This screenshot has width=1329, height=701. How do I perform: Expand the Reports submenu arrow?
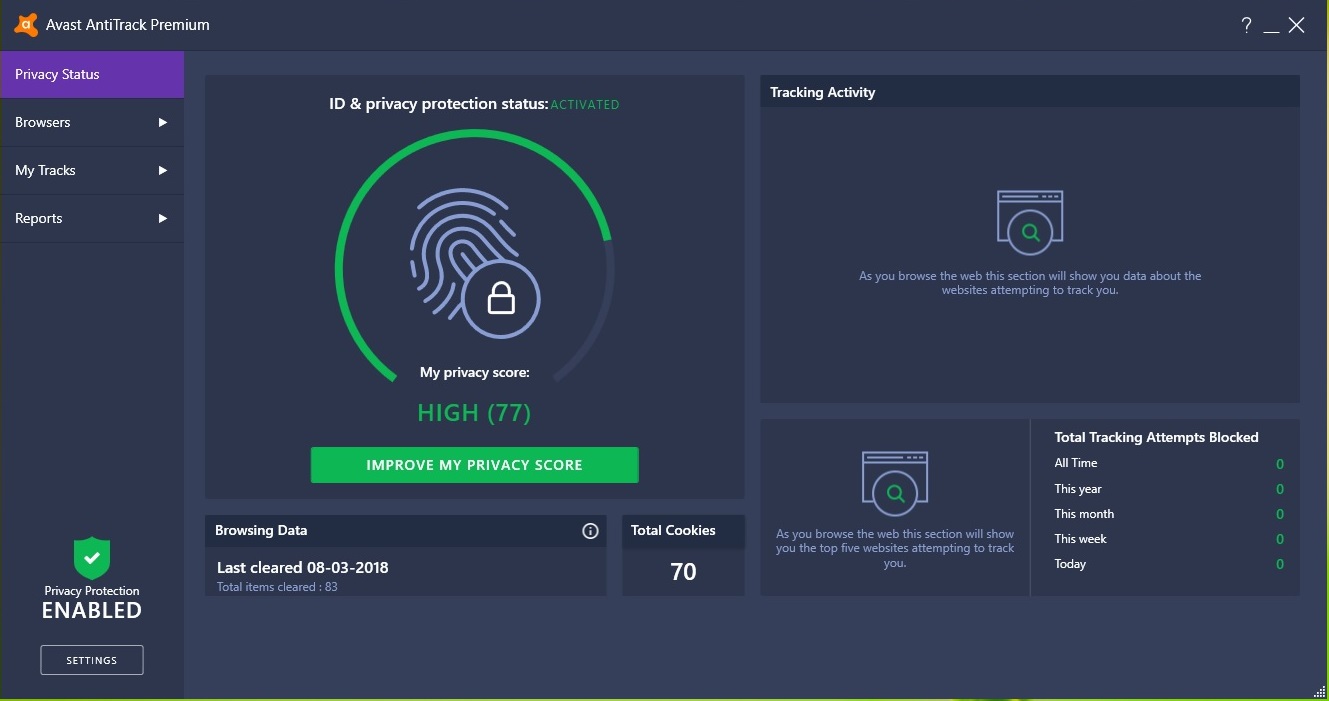[163, 219]
